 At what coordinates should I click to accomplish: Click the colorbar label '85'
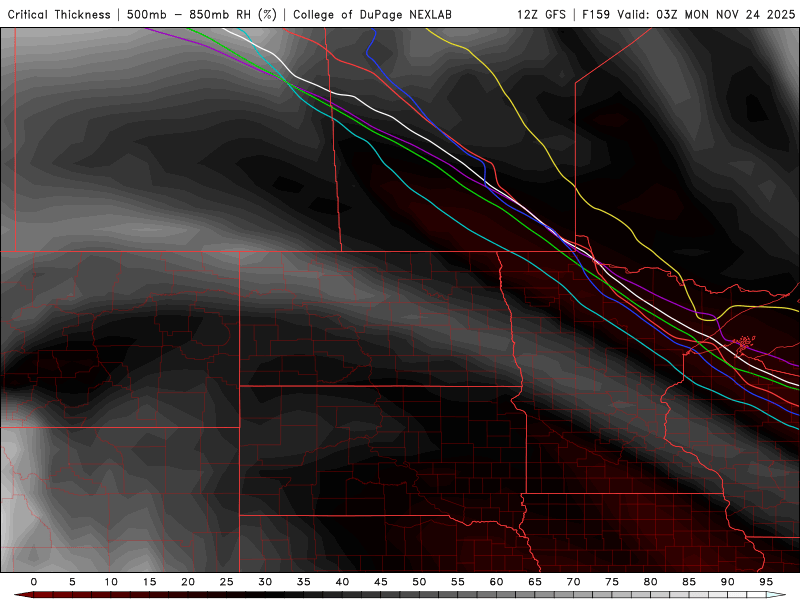pyautogui.click(x=689, y=582)
